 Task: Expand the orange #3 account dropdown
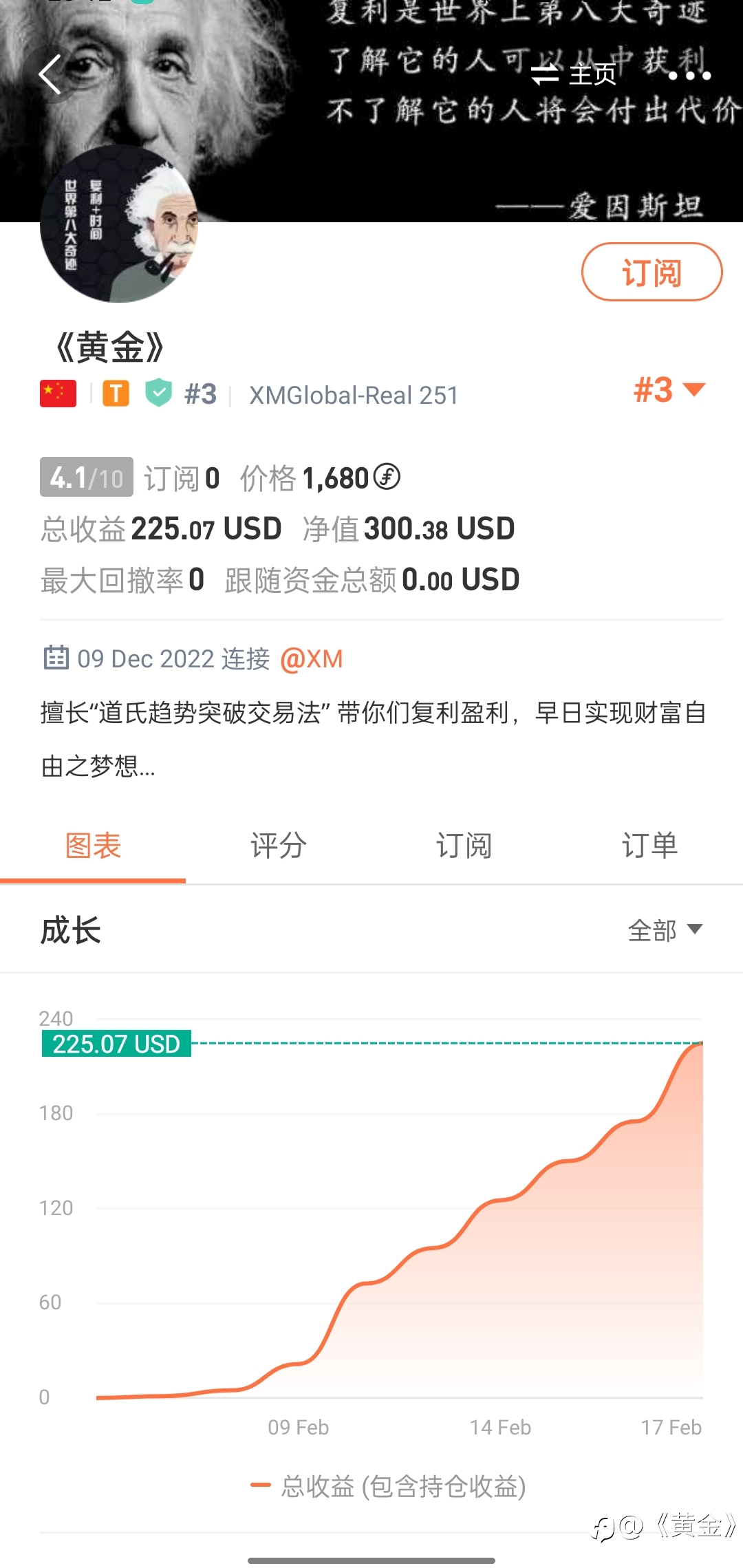[x=669, y=389]
